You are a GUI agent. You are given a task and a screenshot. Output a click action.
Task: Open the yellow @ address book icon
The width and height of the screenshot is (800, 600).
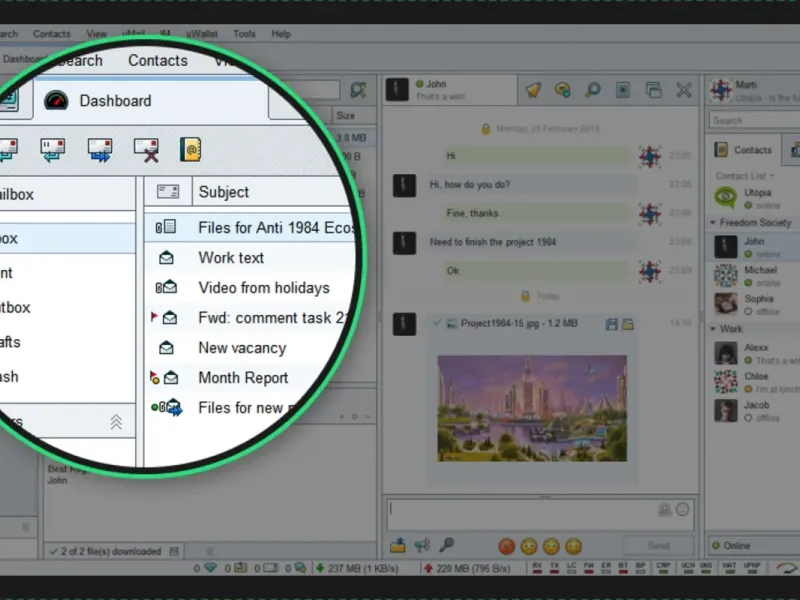(x=190, y=149)
